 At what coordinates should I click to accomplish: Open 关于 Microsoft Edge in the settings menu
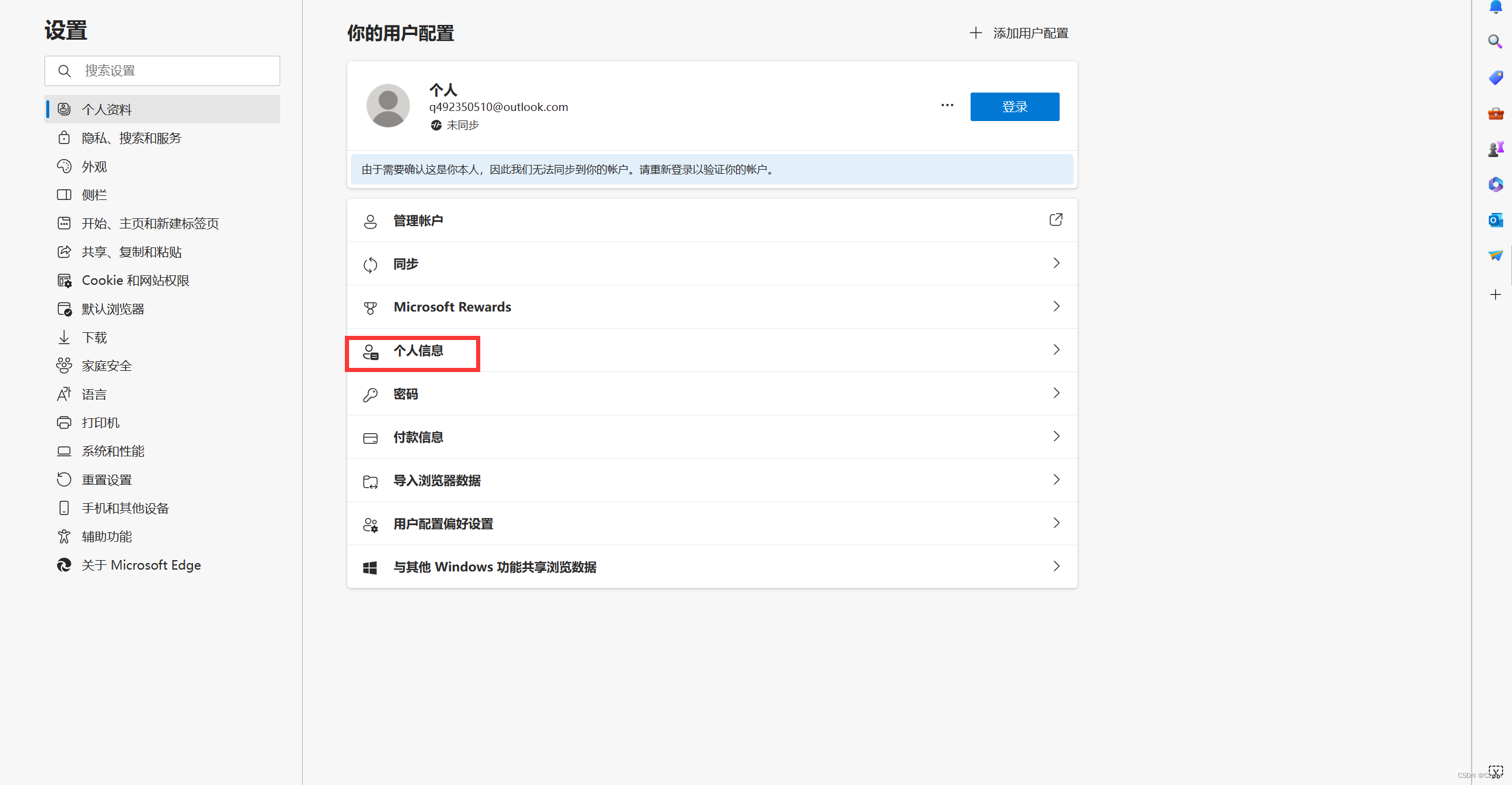[x=141, y=565]
